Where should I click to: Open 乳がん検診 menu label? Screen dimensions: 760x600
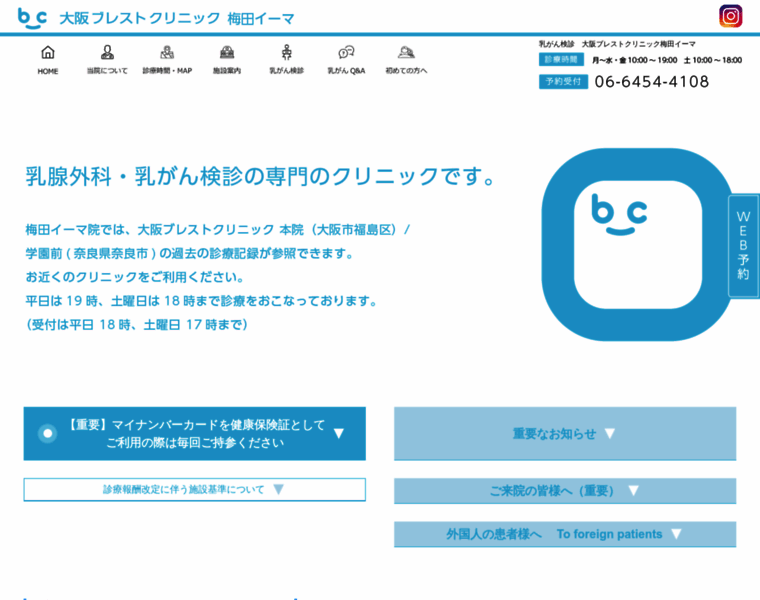286,71
